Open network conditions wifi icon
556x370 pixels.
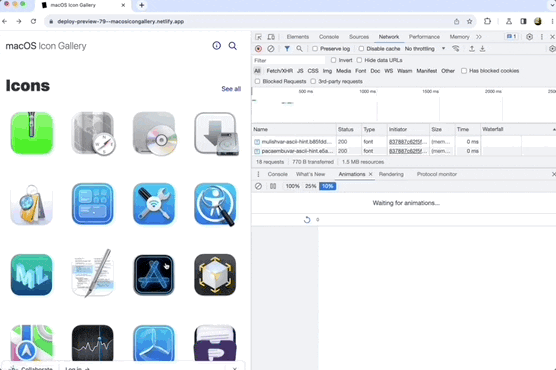[456, 49]
